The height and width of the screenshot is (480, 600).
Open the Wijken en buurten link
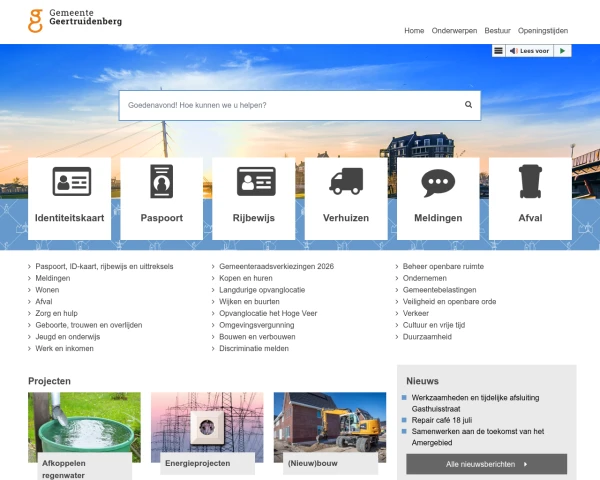(249, 302)
